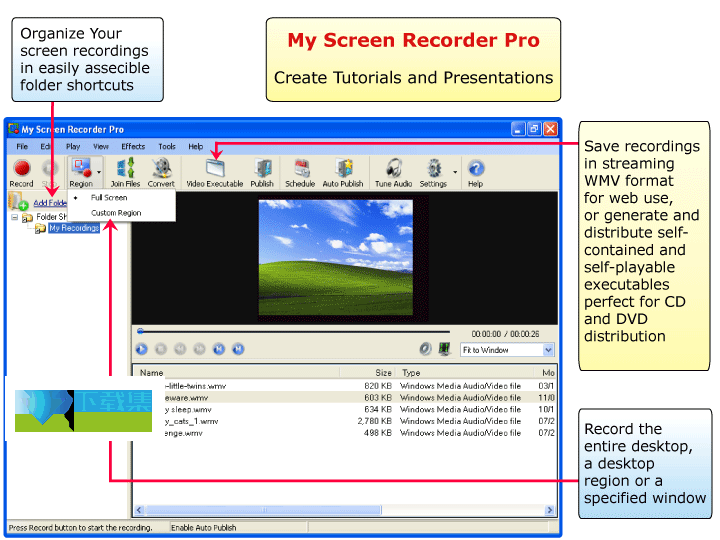Open the Schedule tool

coord(300,173)
